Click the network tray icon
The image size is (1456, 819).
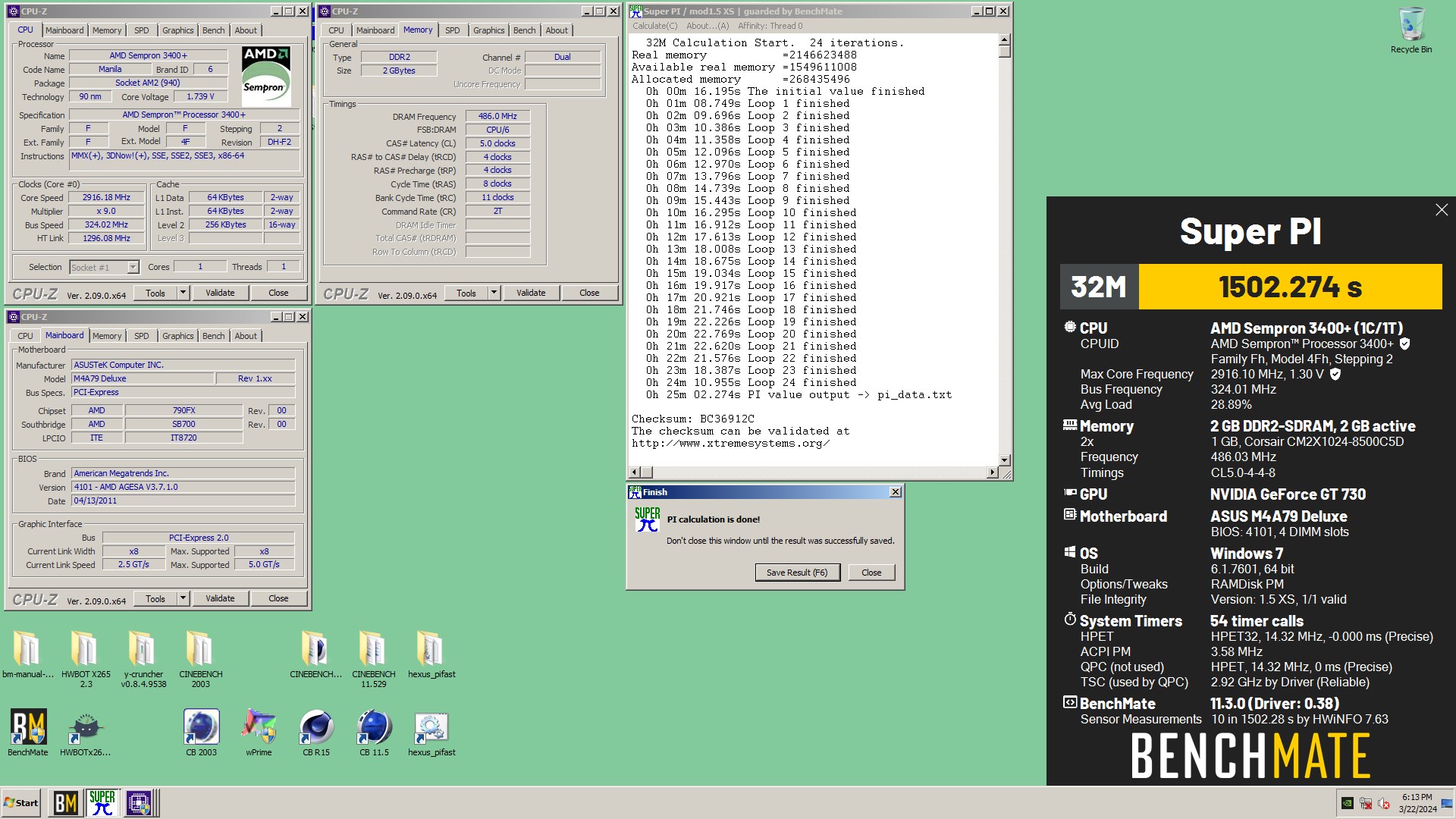click(1366, 803)
